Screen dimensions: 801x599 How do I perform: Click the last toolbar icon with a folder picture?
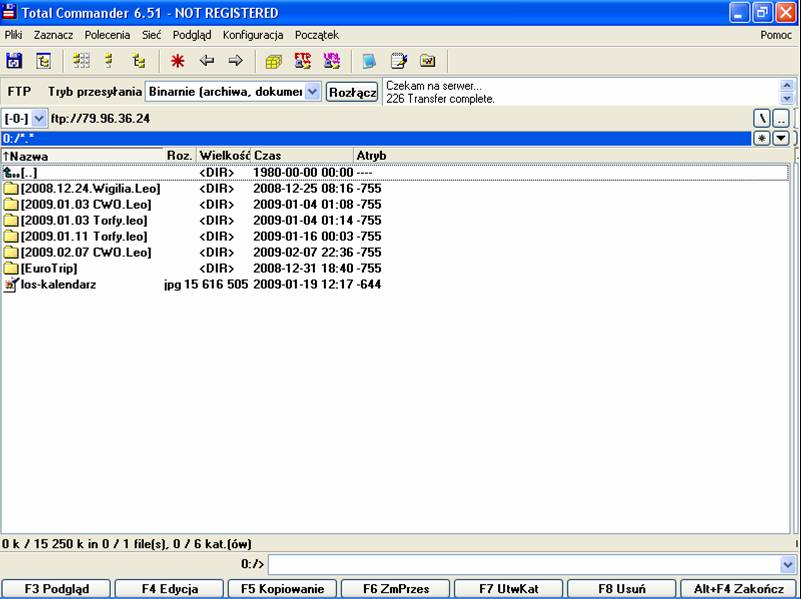[428, 61]
